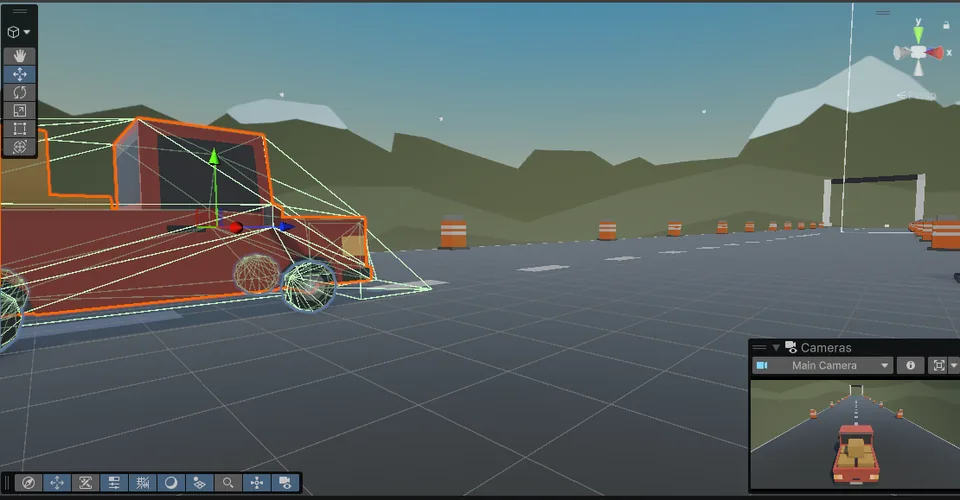
Task: Click the Main Camera preview thumbnail
Action: click(x=855, y=435)
